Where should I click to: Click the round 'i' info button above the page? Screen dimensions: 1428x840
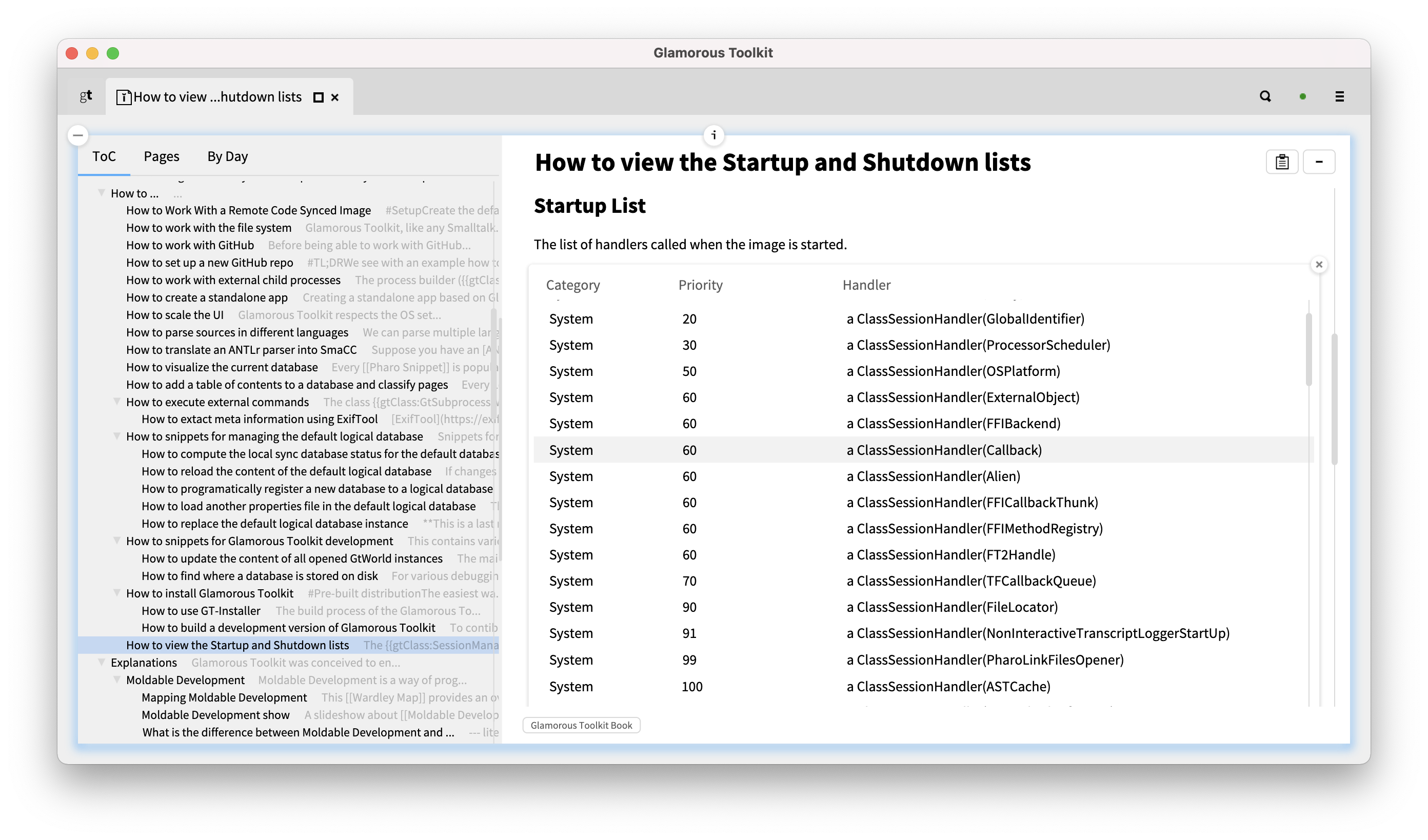713,135
